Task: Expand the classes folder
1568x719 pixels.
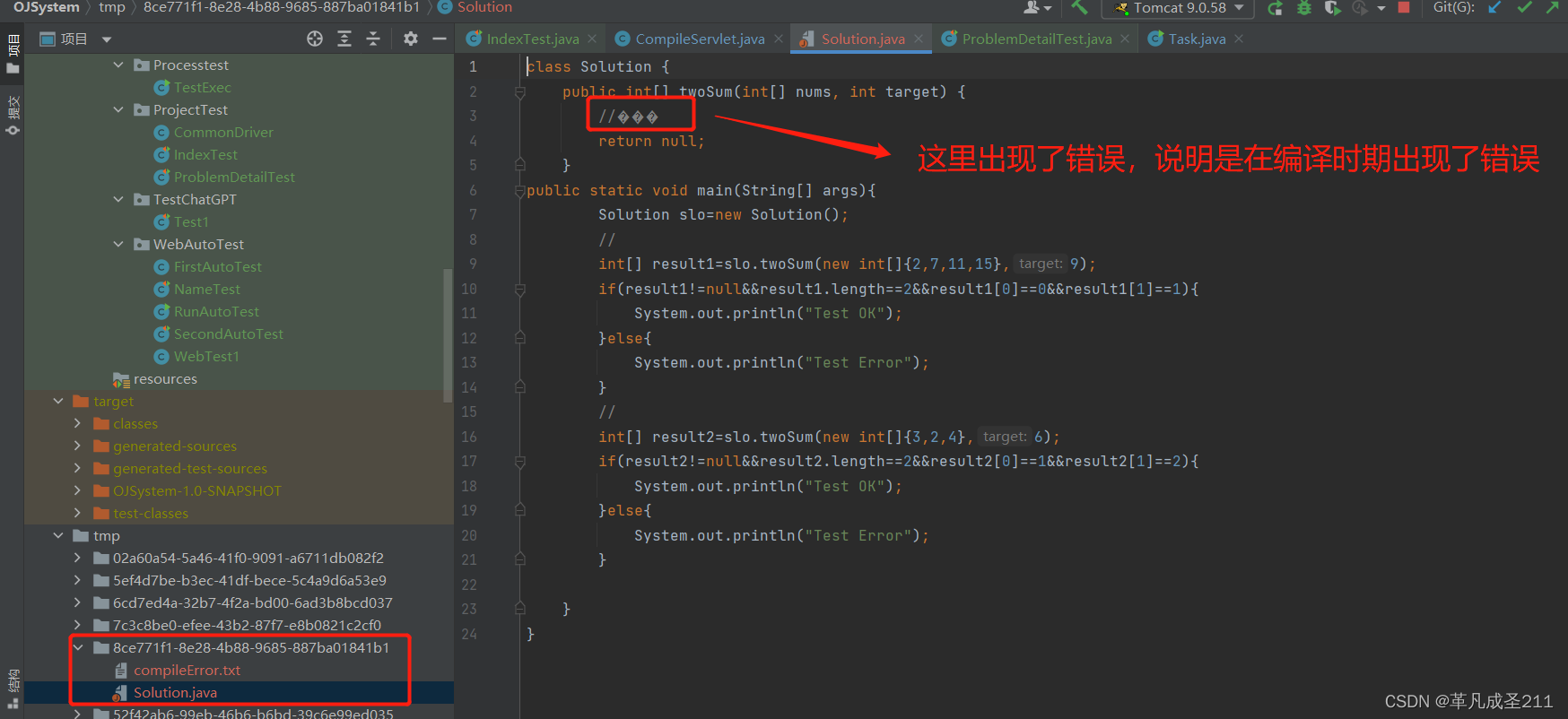Action: coord(78,423)
